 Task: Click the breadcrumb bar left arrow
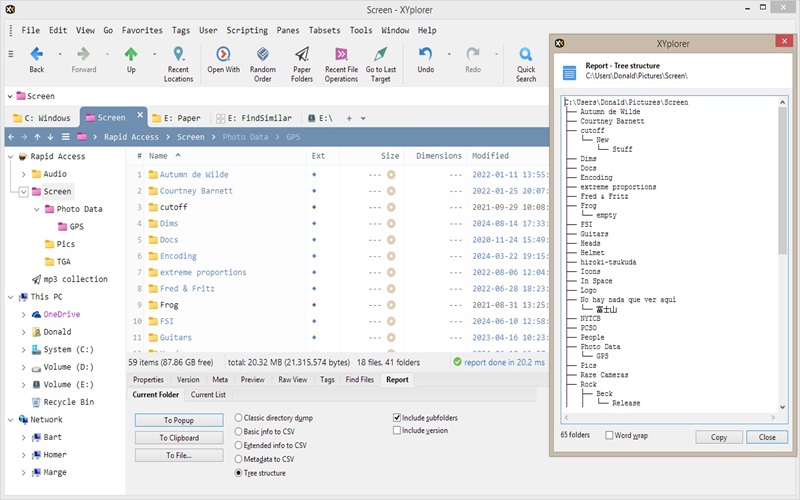[x=11, y=137]
